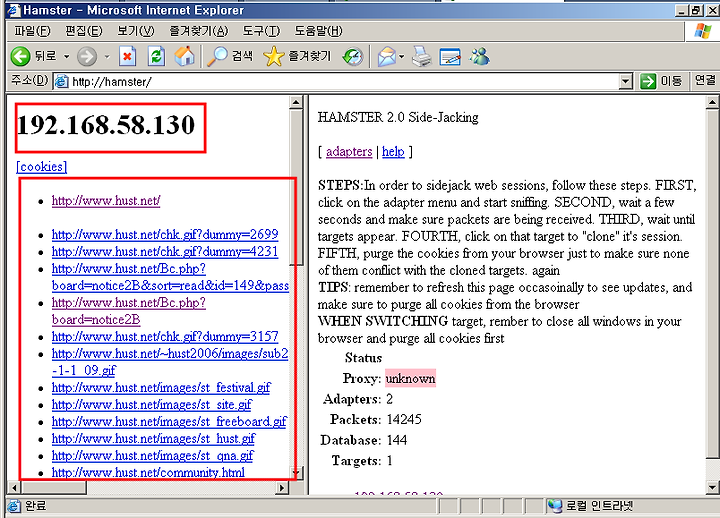Click the Internet Explorer title bar icon
Screen dimensions: 720x518
point(14,10)
